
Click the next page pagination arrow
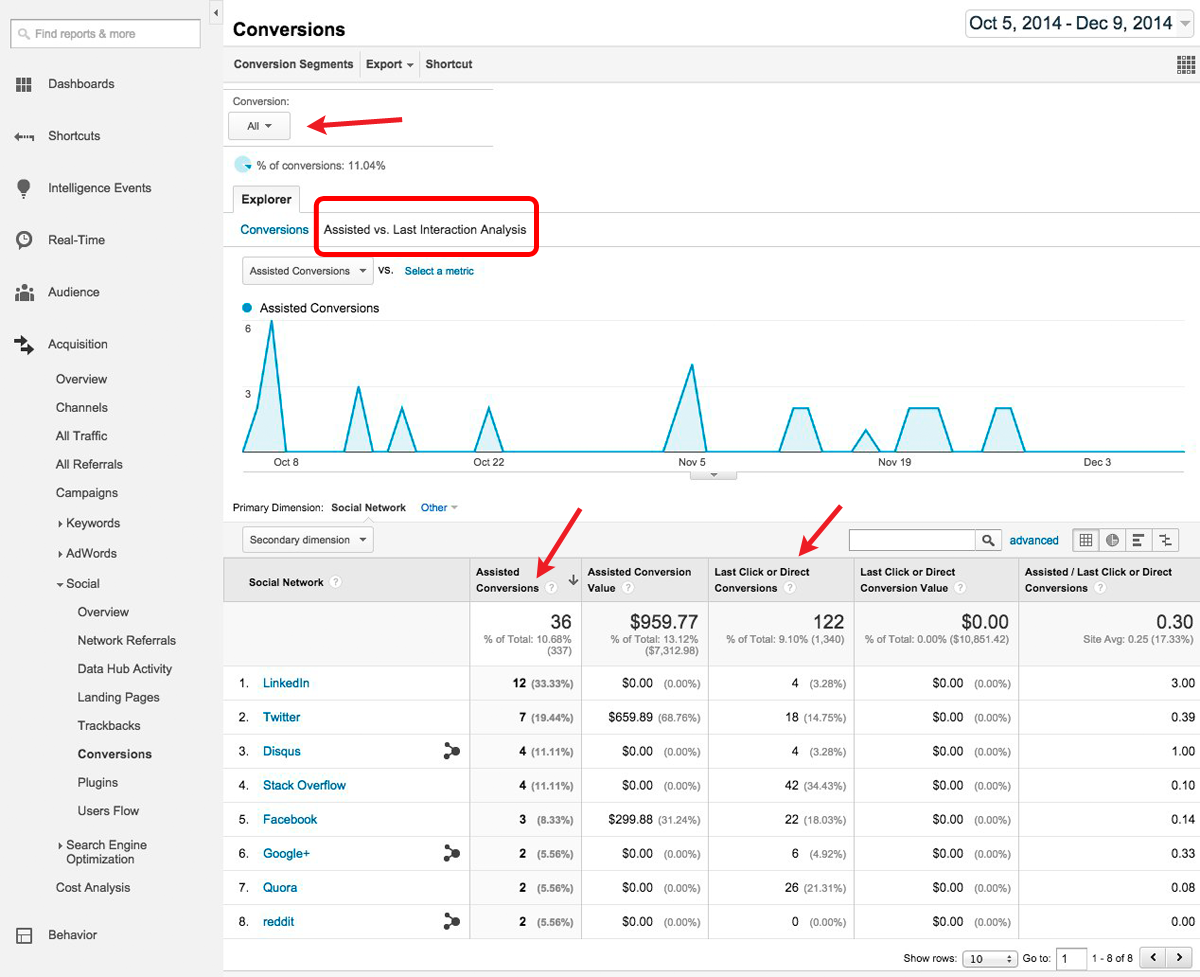click(1180, 957)
